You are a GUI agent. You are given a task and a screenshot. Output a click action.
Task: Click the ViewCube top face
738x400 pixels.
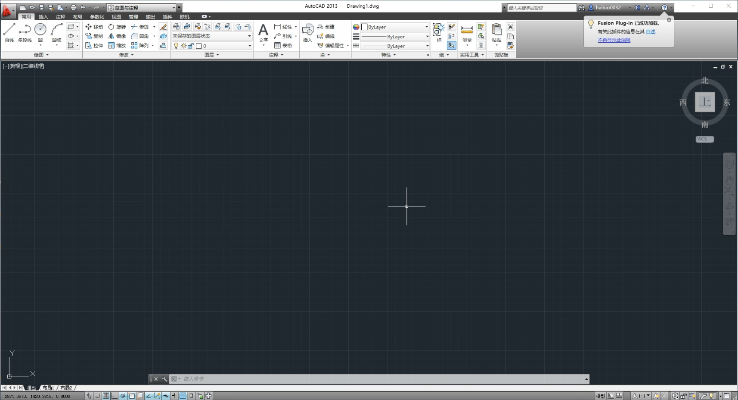click(x=706, y=102)
